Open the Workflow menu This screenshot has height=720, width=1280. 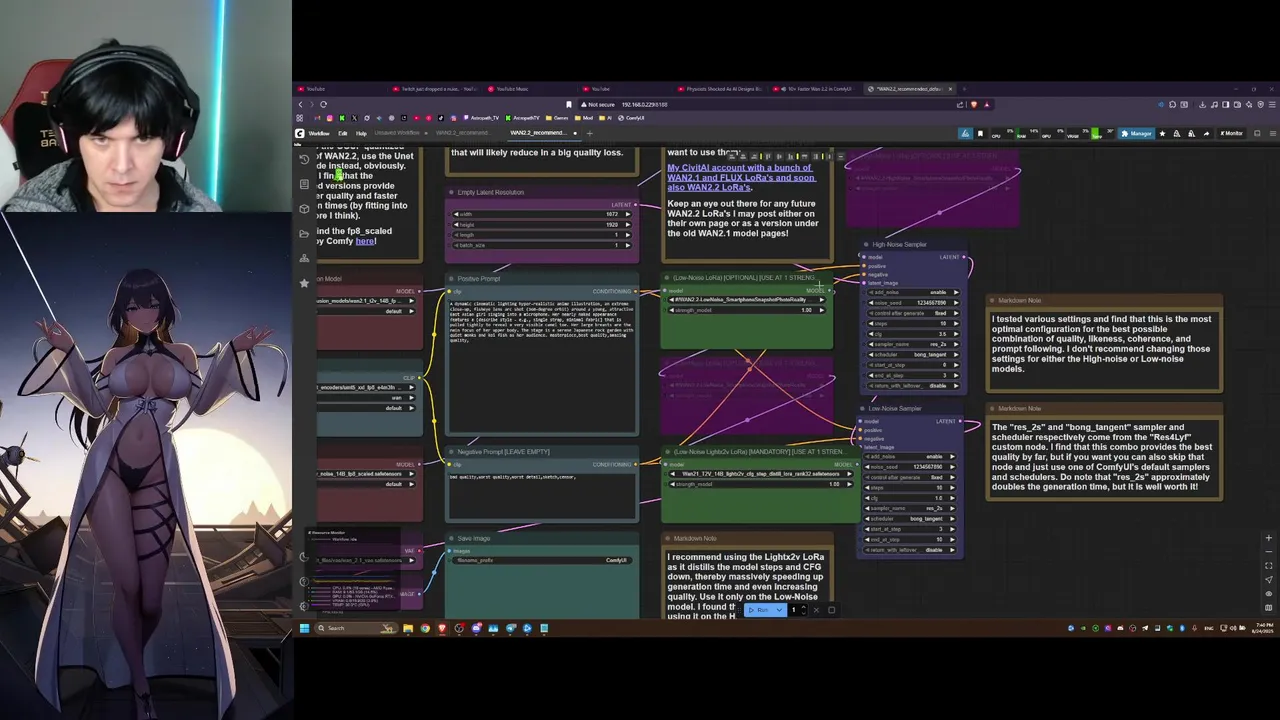pyautogui.click(x=319, y=133)
